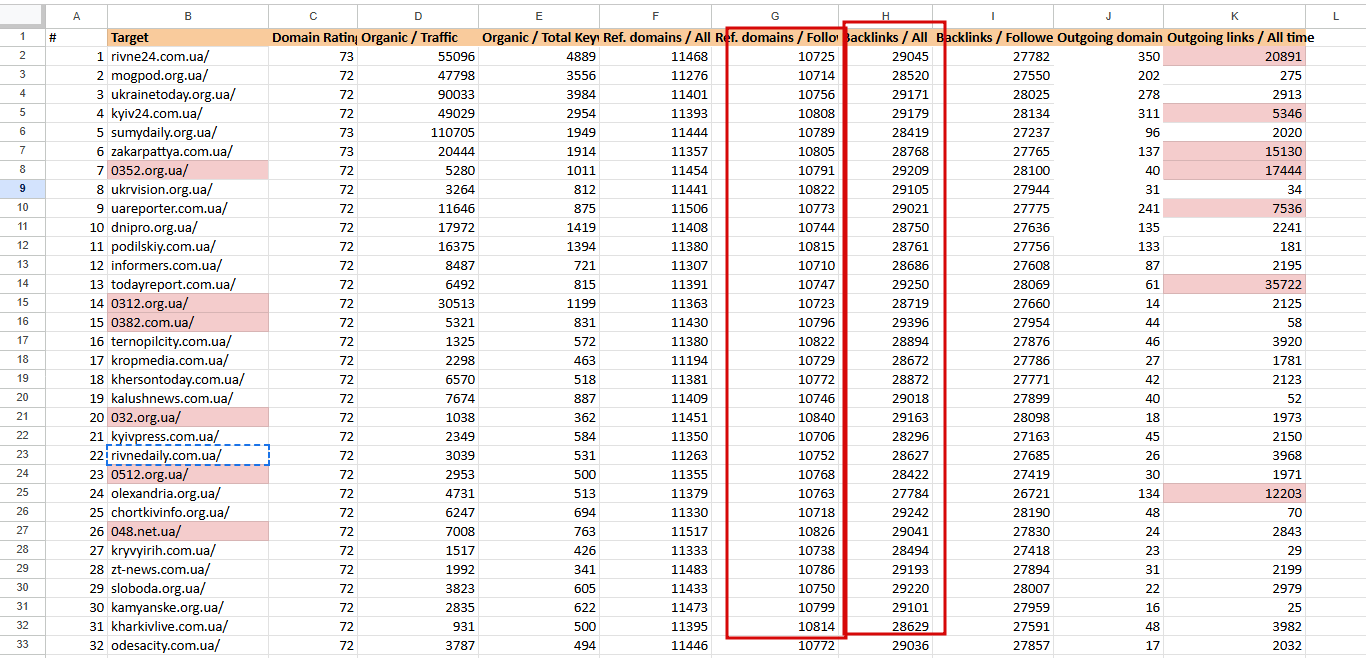Click outgoing links value 17444

[1235, 170]
